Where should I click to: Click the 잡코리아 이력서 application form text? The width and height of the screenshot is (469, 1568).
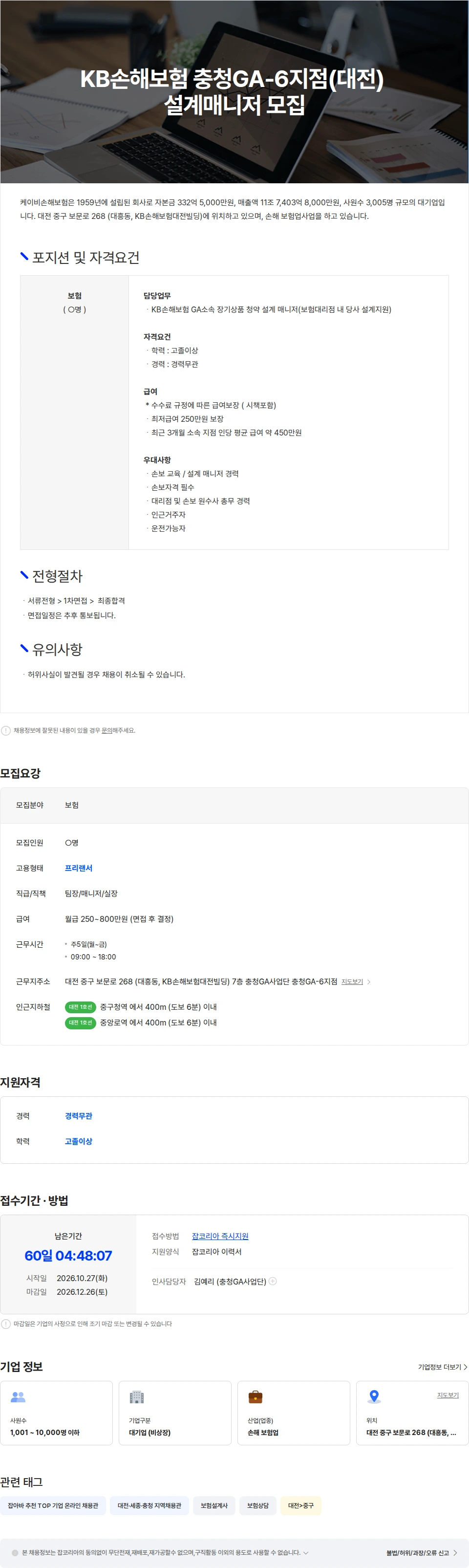[216, 1251]
